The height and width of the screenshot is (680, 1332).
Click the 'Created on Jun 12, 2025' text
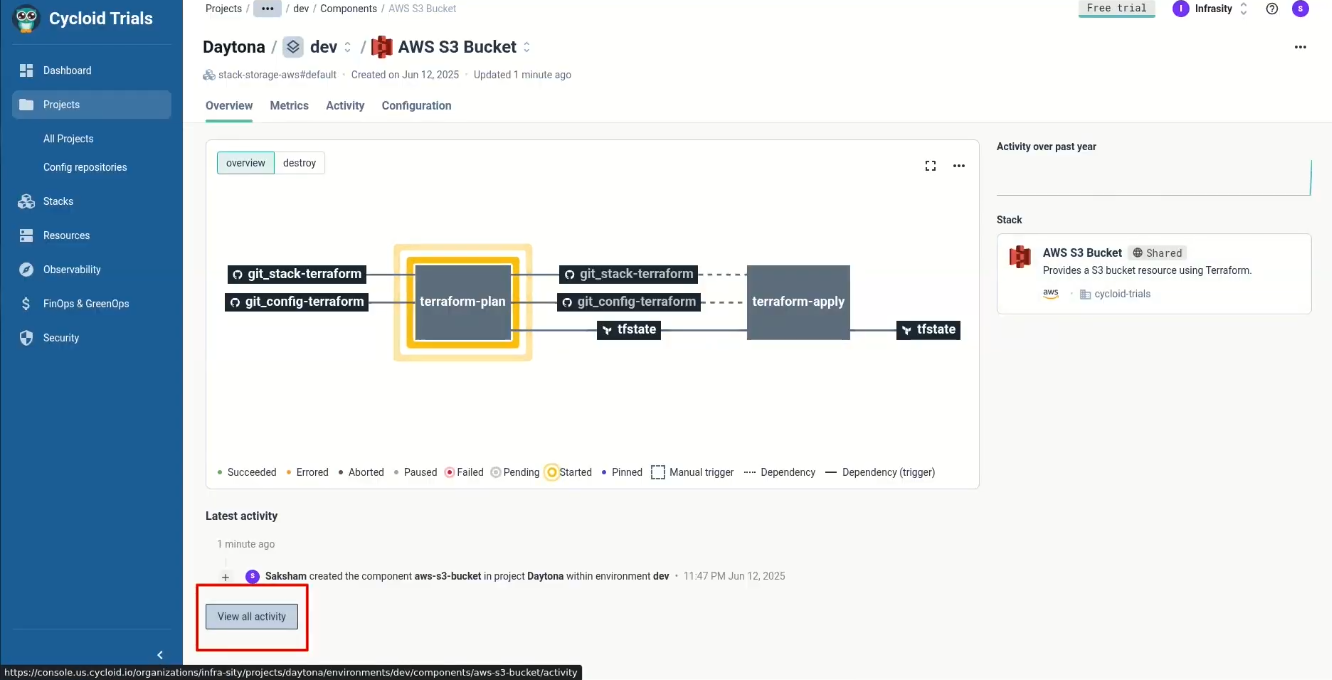[x=404, y=75]
